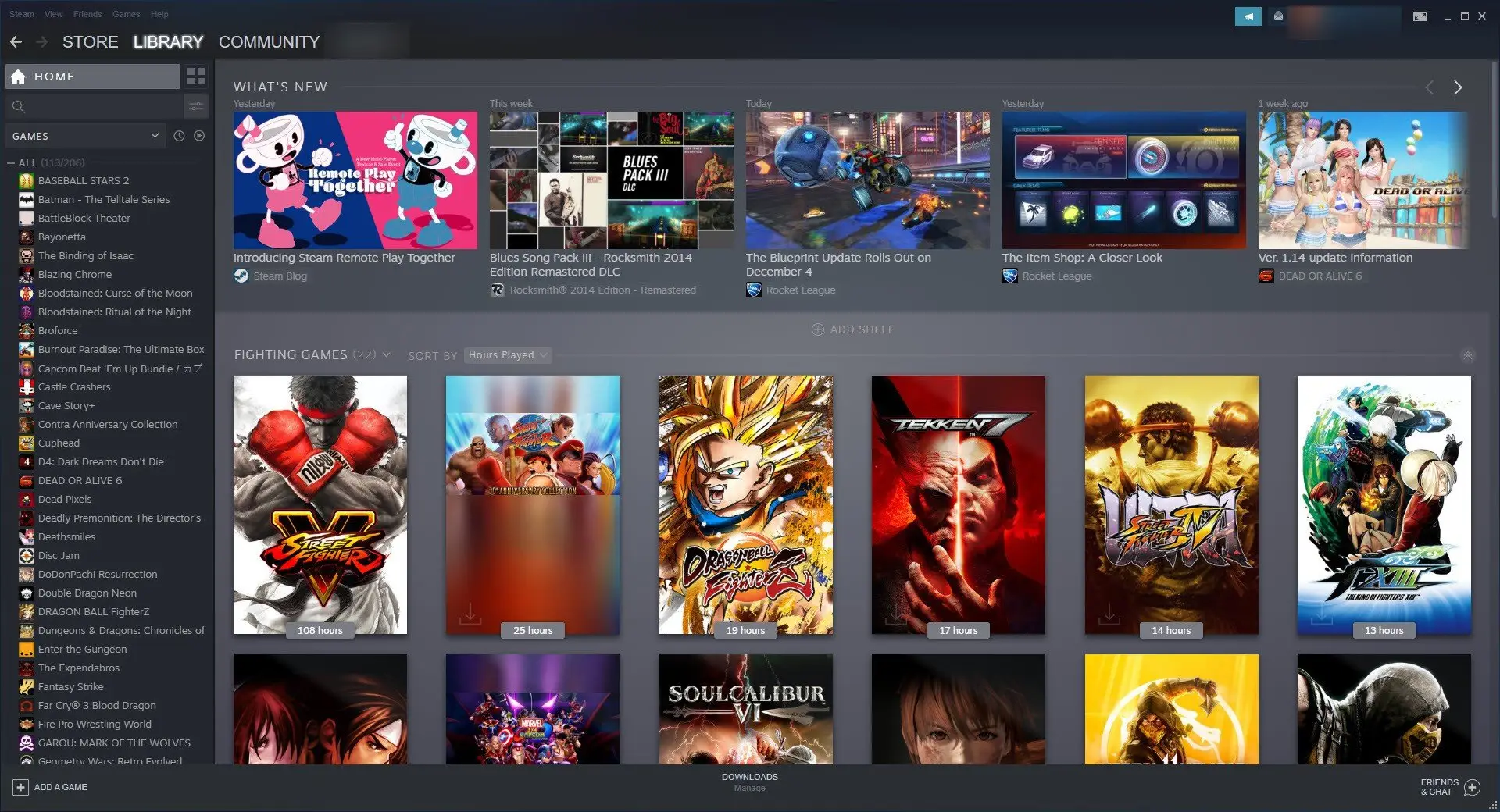
Task: Open the Steam announcements megaphone icon
Action: [1248, 16]
